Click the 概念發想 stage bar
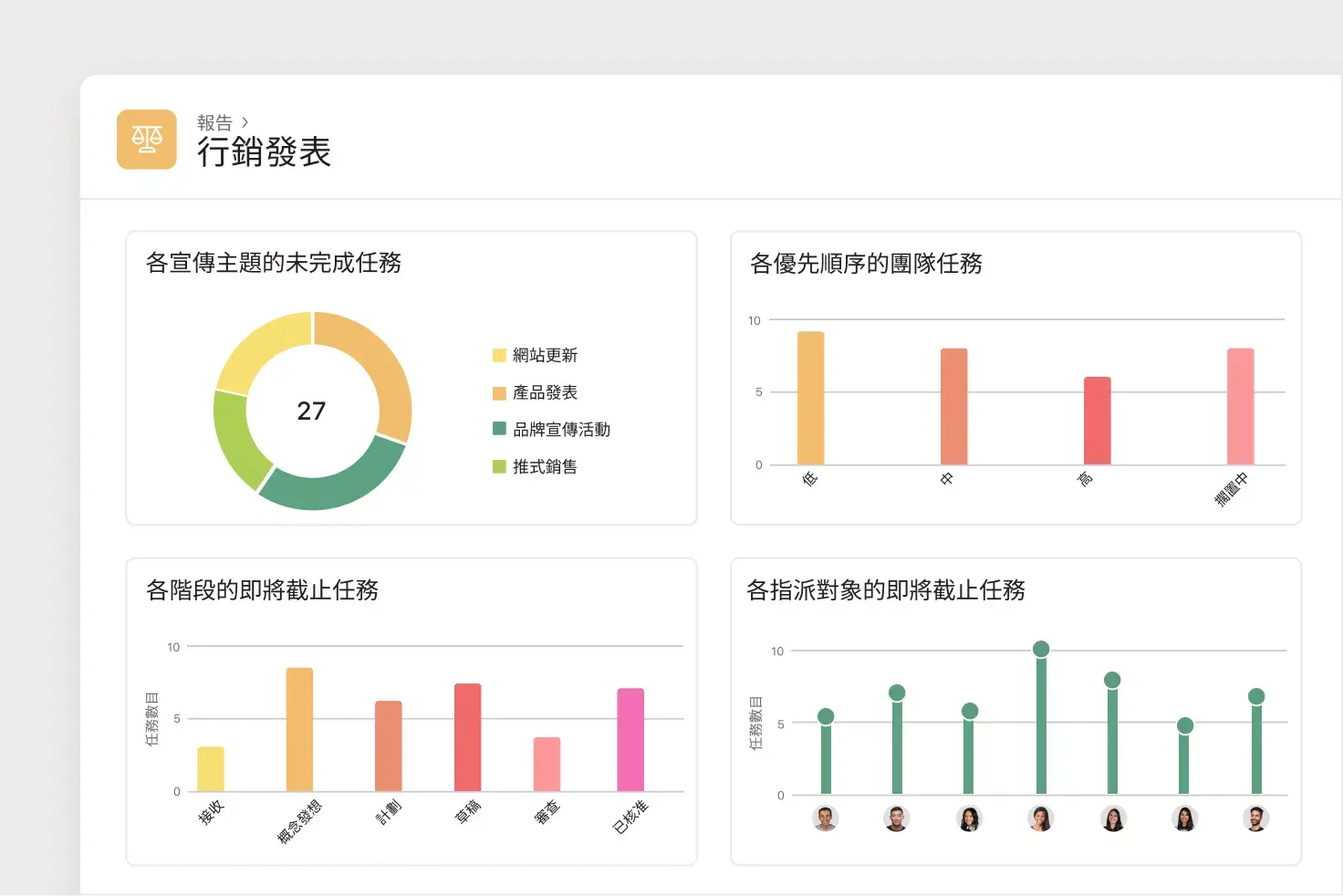Image resolution: width=1343 pixels, height=896 pixels. tap(301, 728)
